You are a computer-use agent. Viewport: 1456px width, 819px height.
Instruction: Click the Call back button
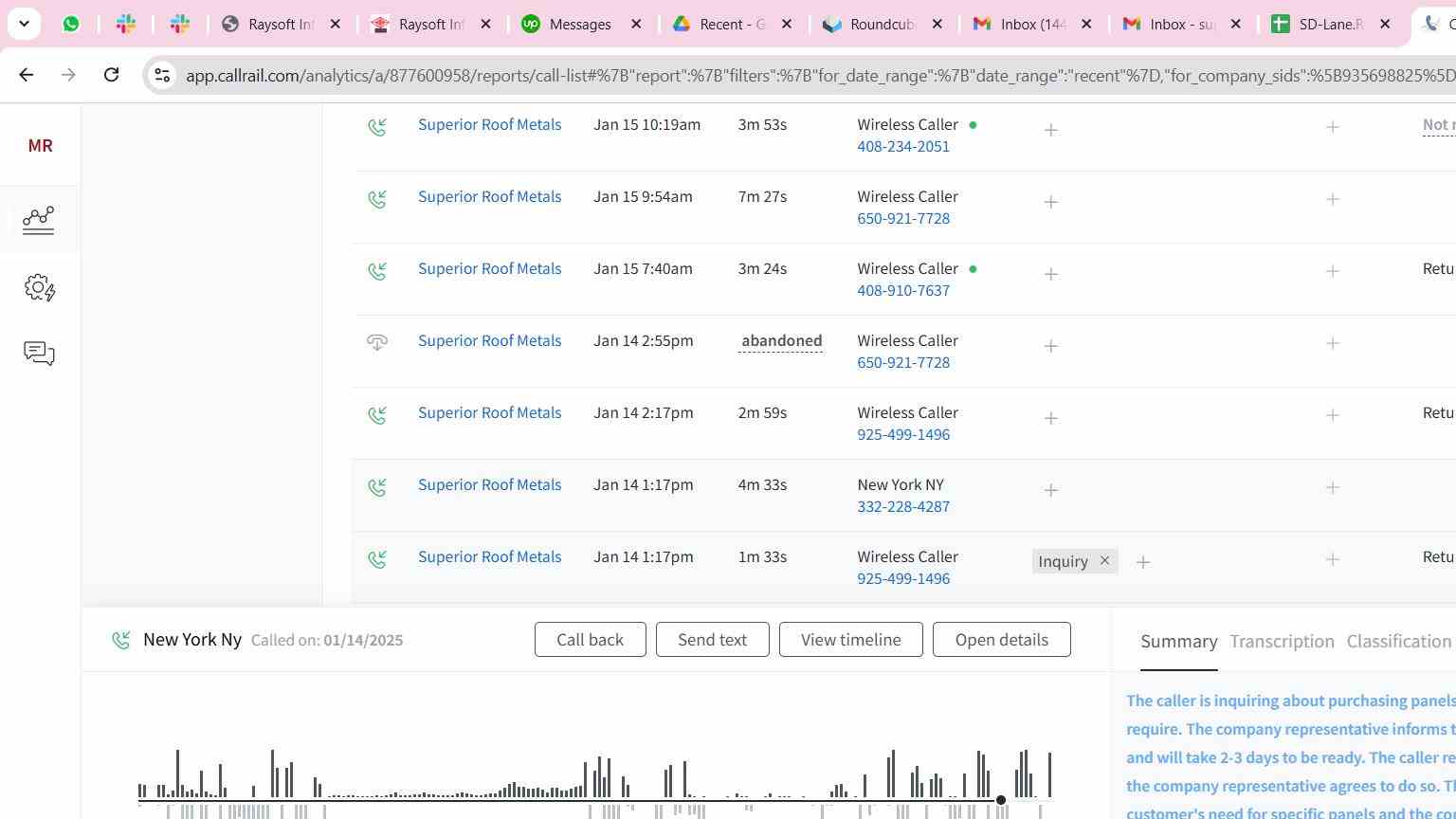click(590, 640)
